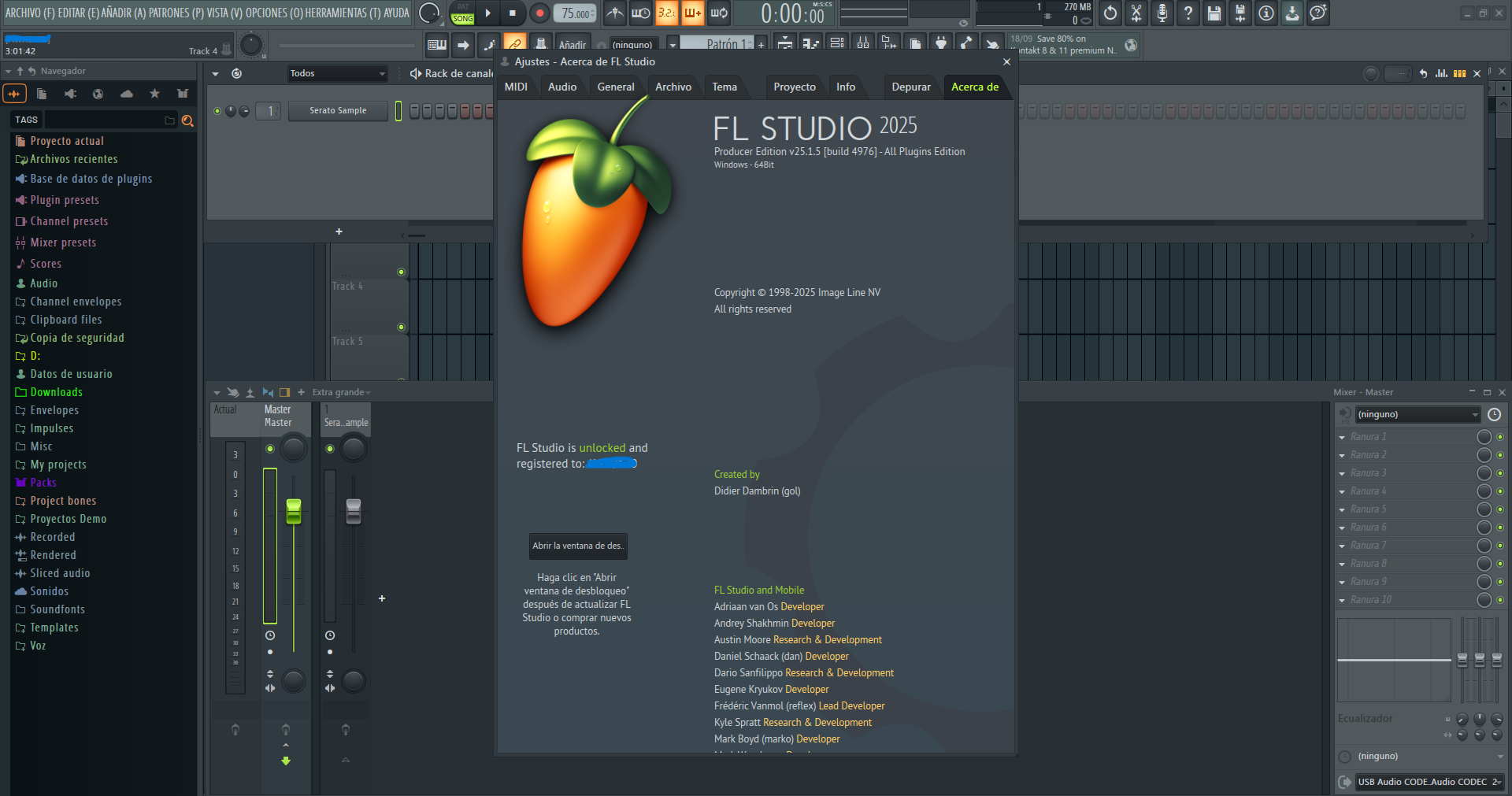The height and width of the screenshot is (796, 1512).
Task: Toggle loop recording icon
Action: (x=719, y=13)
